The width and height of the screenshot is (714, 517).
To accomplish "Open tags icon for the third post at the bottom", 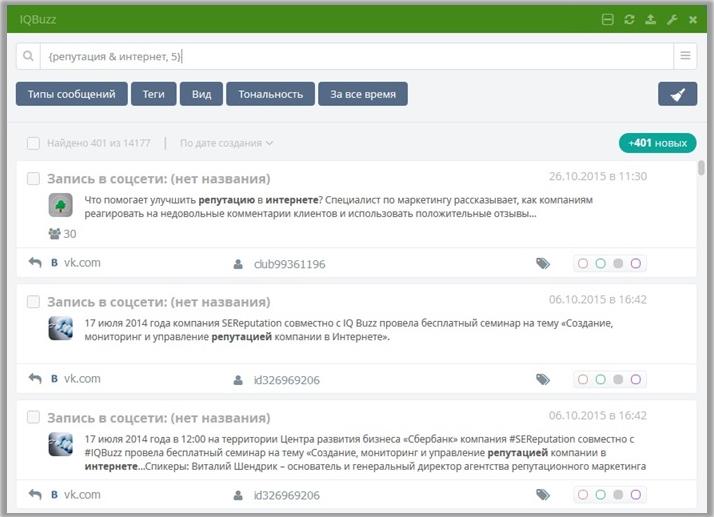I will pyautogui.click(x=543, y=495).
